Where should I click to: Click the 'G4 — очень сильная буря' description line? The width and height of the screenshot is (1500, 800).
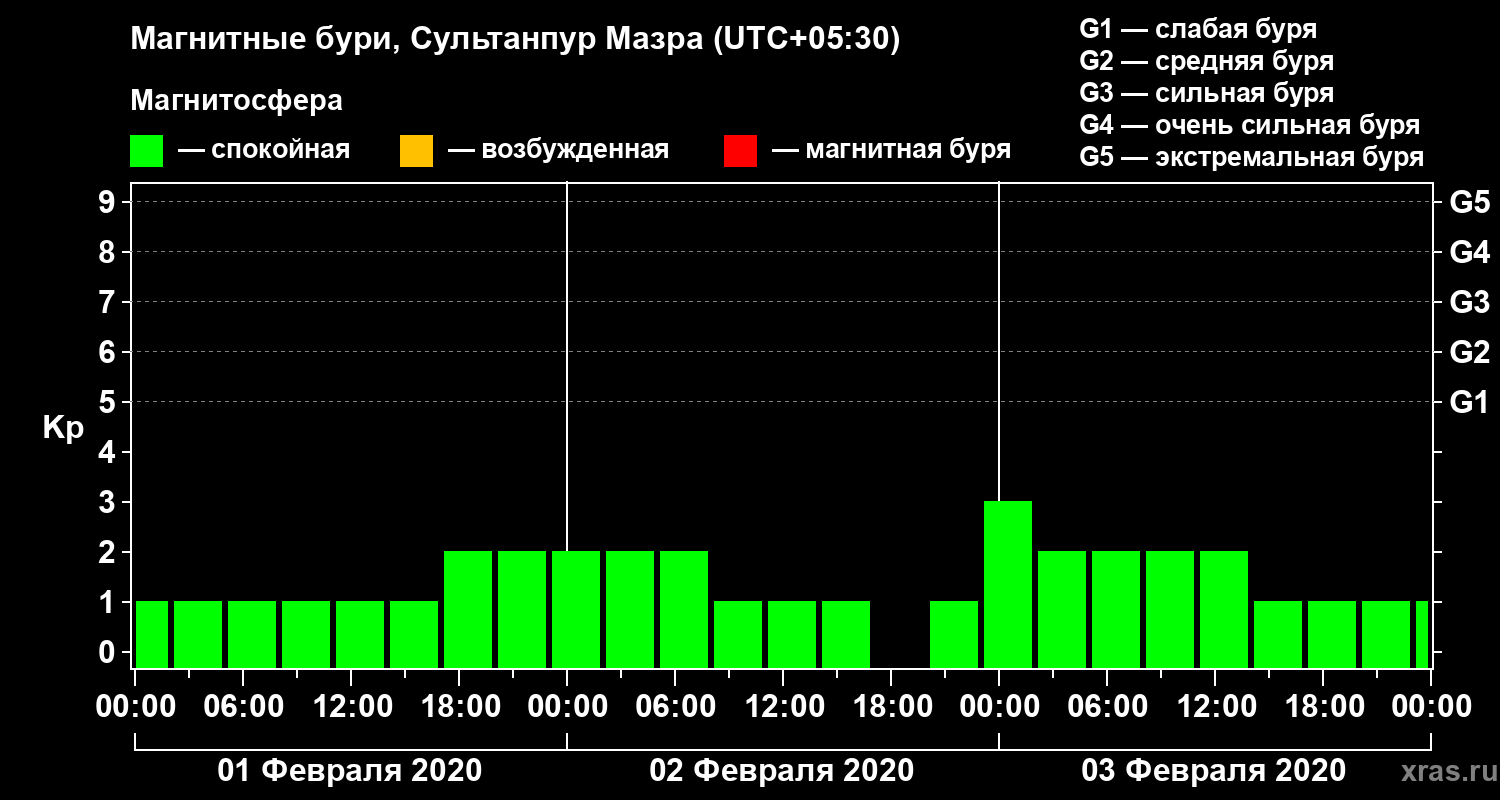(1250, 125)
